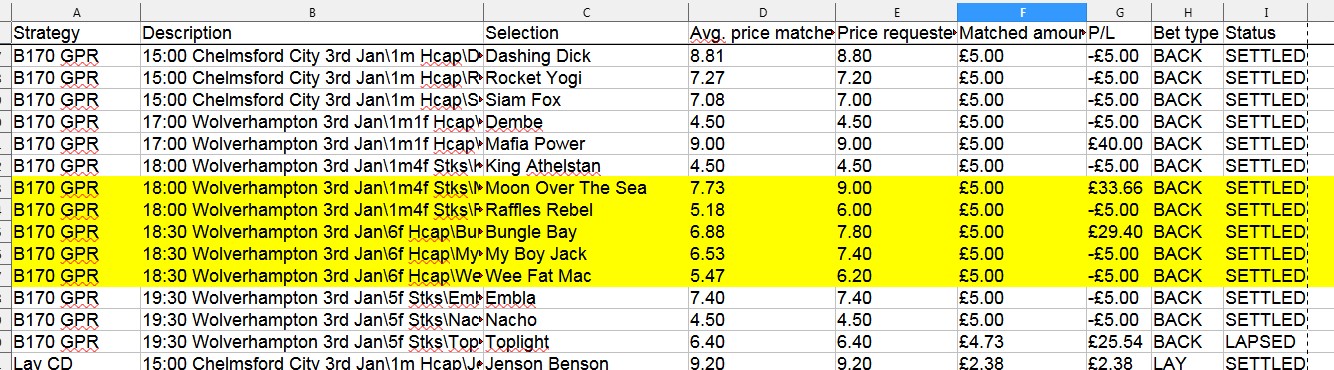The width and height of the screenshot is (1334, 370).
Task: Select the Bungle Bay cell
Action: coord(586,231)
